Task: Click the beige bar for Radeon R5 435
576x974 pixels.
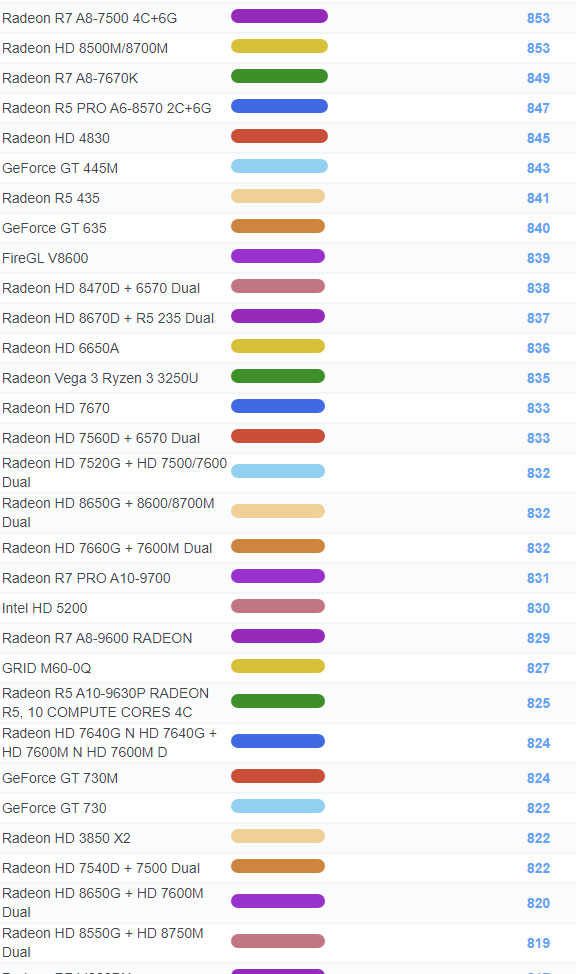Action: pyautogui.click(x=278, y=196)
